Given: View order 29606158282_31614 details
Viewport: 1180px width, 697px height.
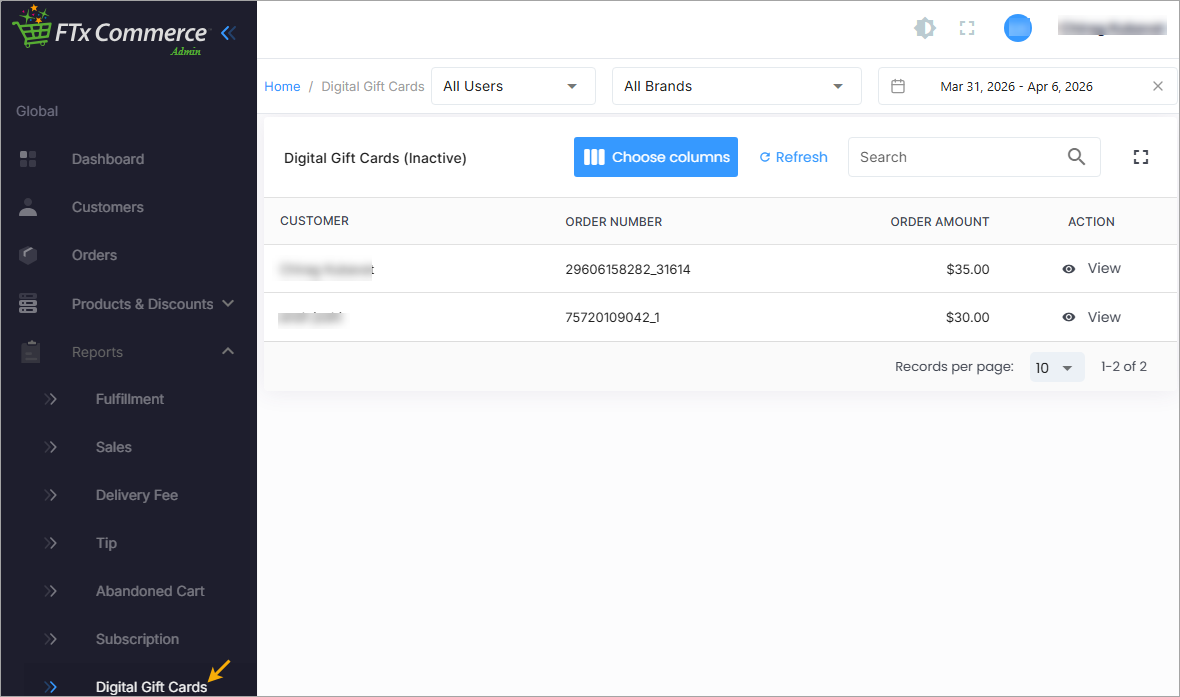Looking at the screenshot, I should tap(1092, 269).
